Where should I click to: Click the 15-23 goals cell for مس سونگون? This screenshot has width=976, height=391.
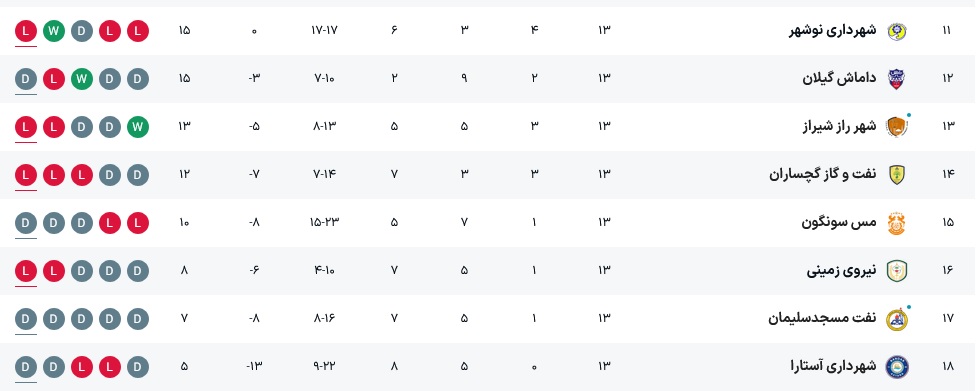(x=324, y=222)
